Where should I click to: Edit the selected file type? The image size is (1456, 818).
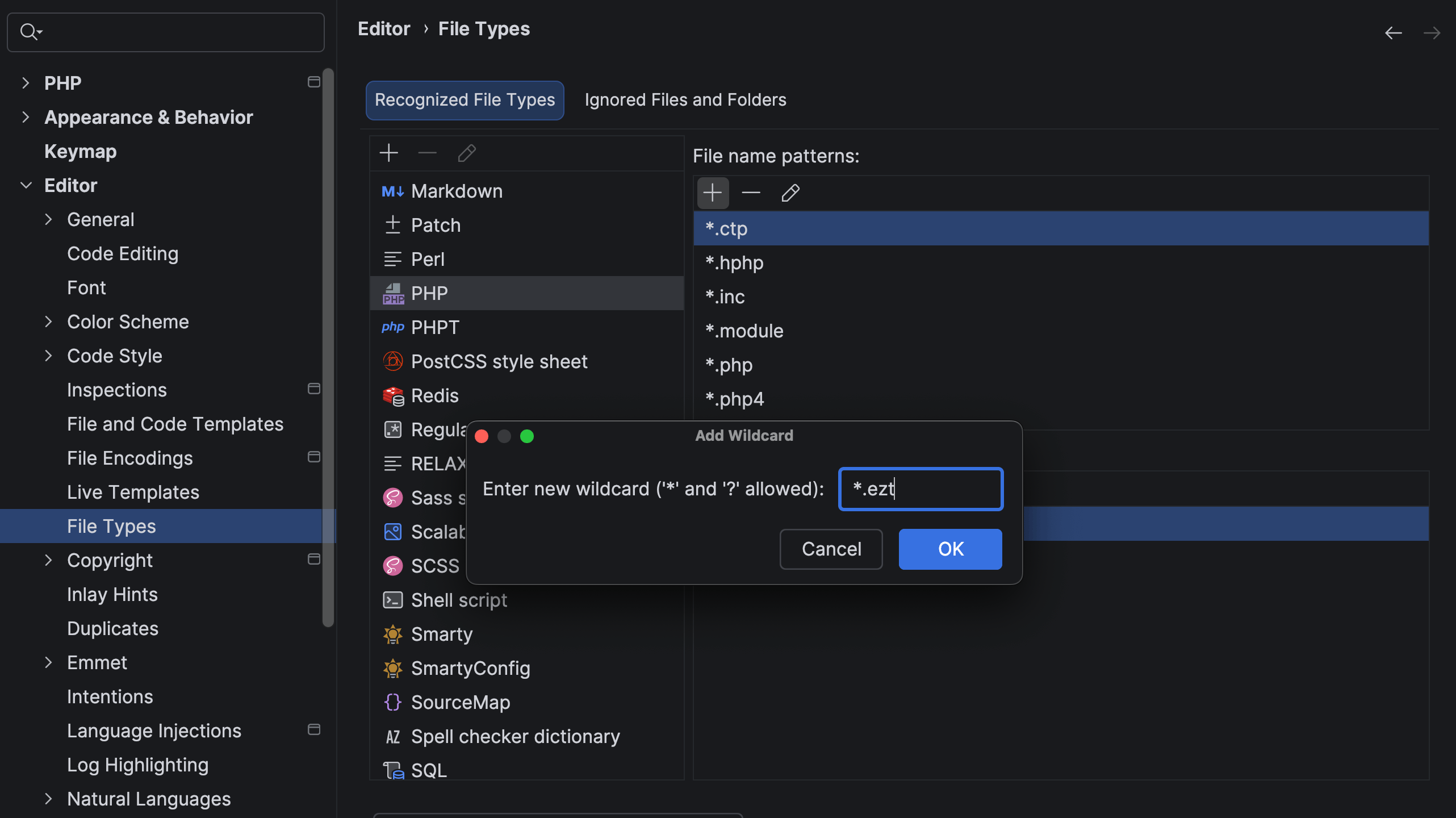point(466,153)
